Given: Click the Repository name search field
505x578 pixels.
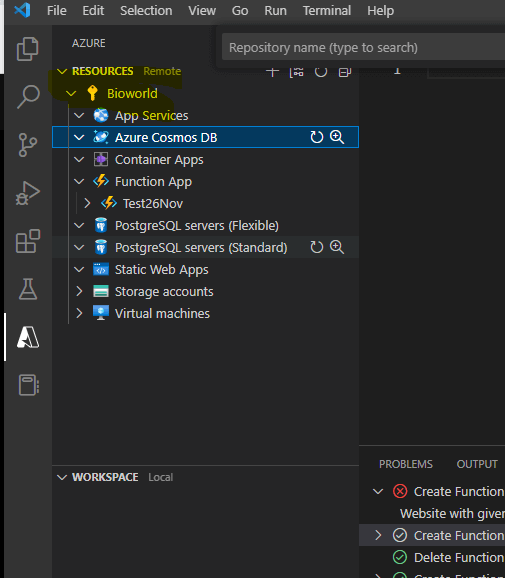Looking at the screenshot, I should (363, 47).
